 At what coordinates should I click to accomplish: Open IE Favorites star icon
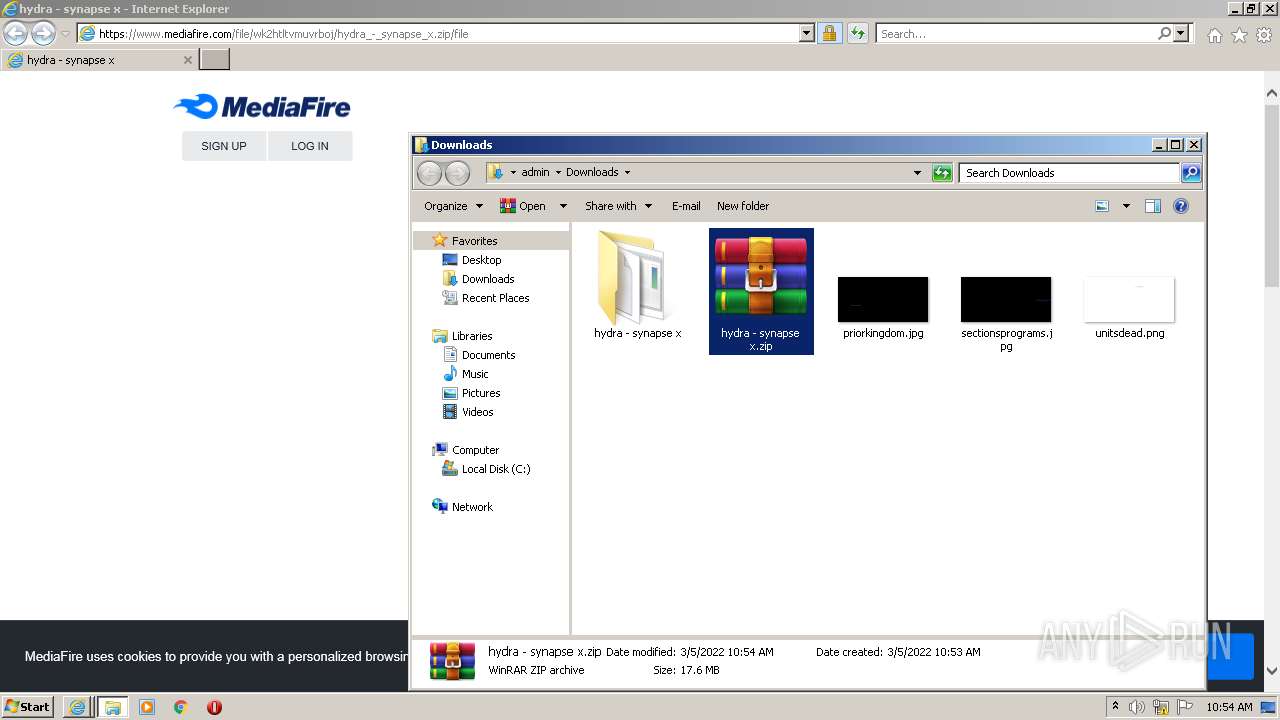click(x=1239, y=35)
